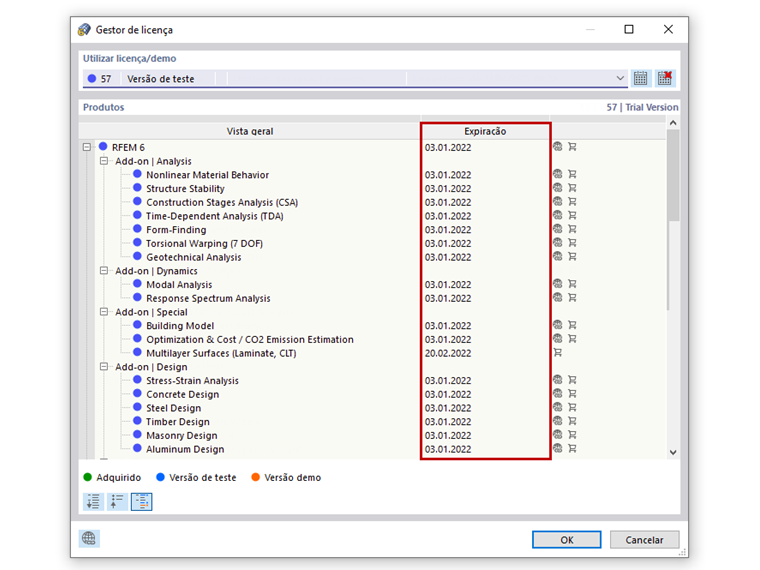Select Multilayer Surfaces (Laminate, CLT) item

(x=221, y=353)
